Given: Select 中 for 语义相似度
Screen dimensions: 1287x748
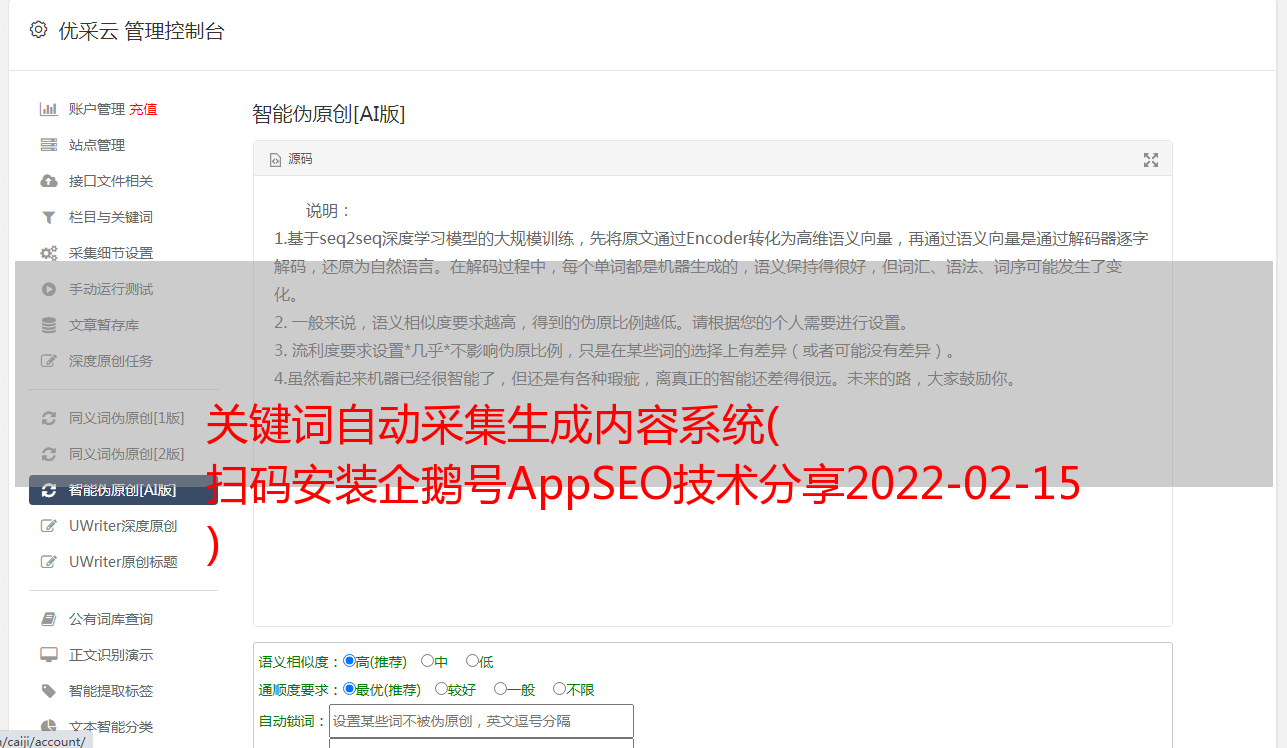Looking at the screenshot, I should pos(427,661).
